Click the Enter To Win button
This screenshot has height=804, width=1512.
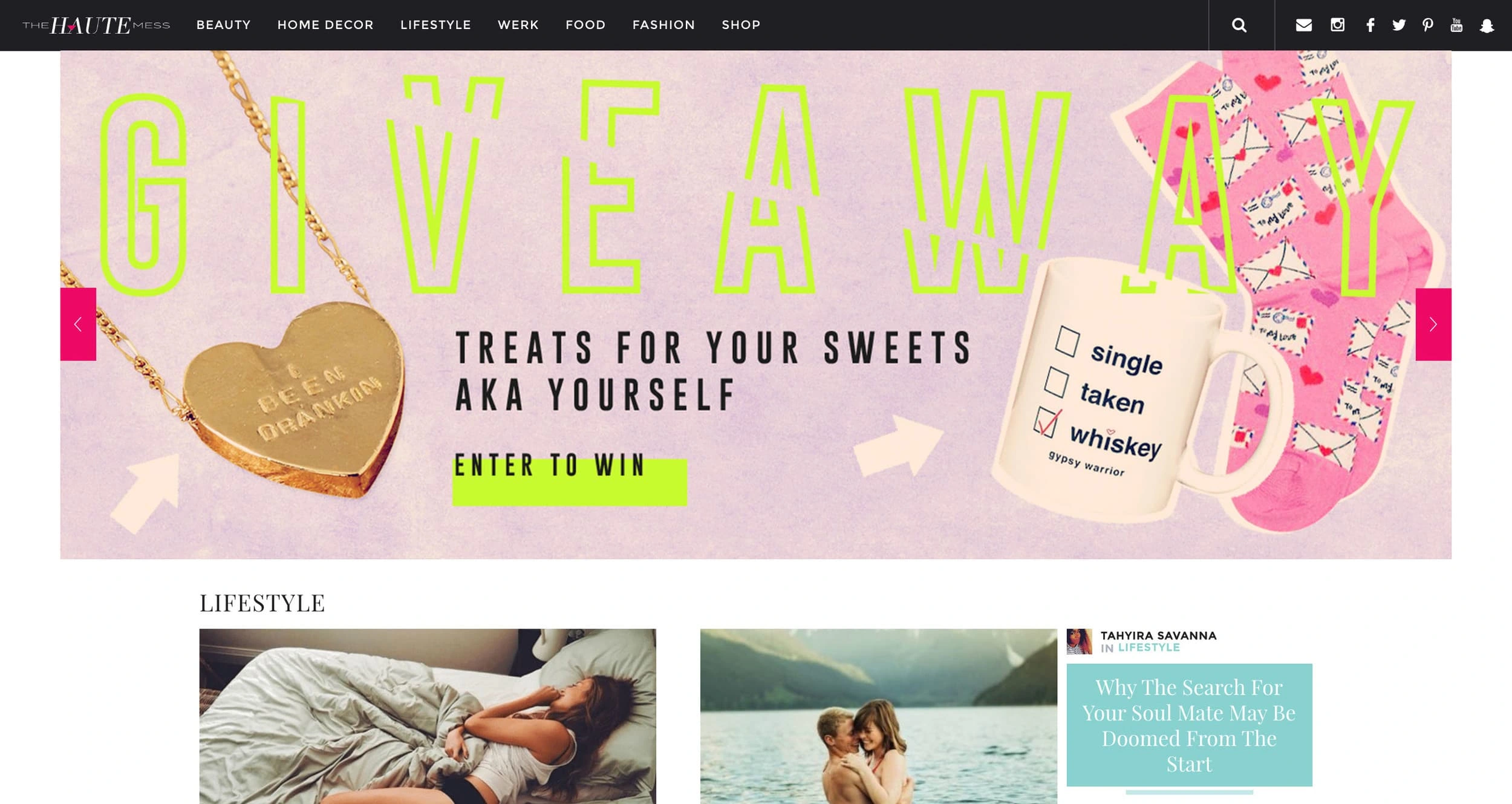pyautogui.click(x=570, y=479)
